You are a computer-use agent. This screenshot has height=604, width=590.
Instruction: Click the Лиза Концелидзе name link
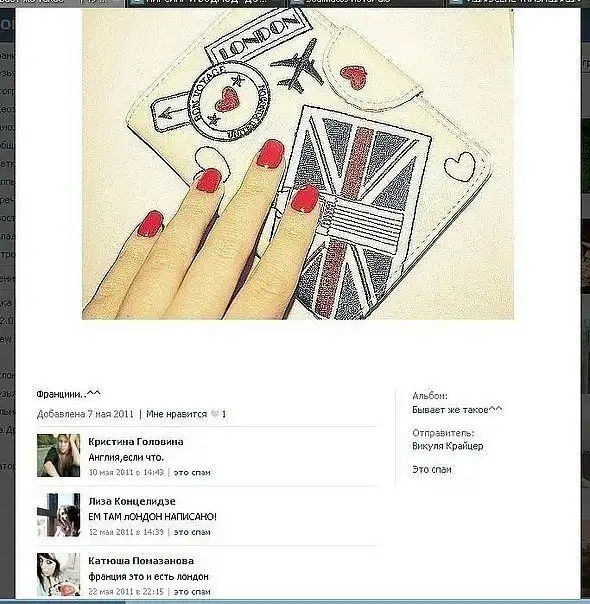click(132, 502)
